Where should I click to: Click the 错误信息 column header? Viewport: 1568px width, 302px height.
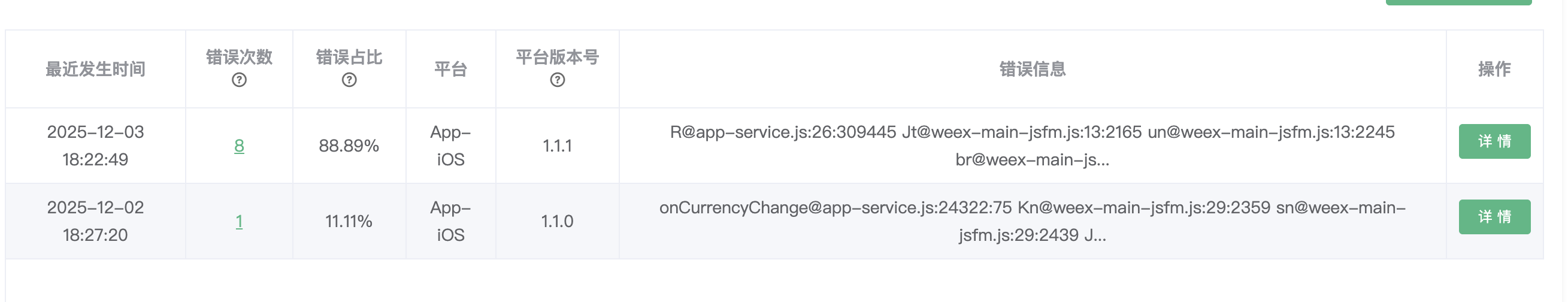[x=1033, y=69]
